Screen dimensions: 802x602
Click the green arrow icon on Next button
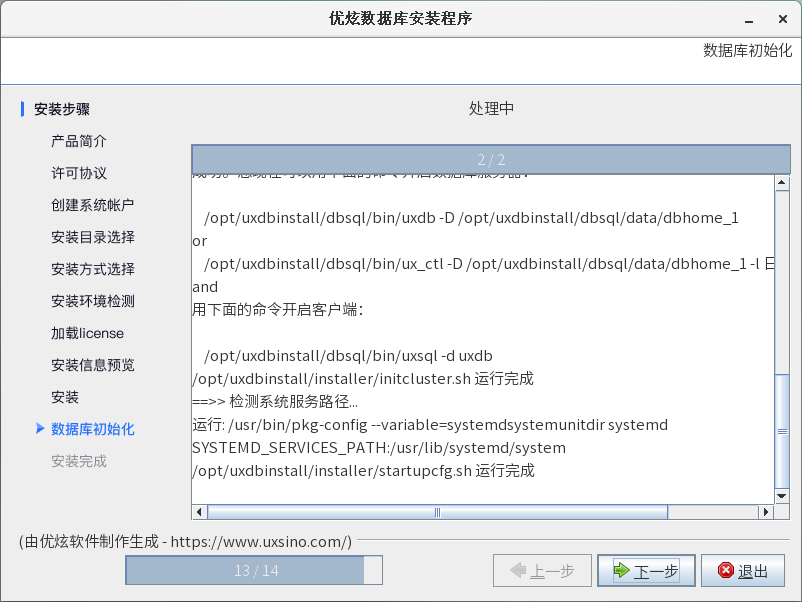pyautogui.click(x=622, y=571)
